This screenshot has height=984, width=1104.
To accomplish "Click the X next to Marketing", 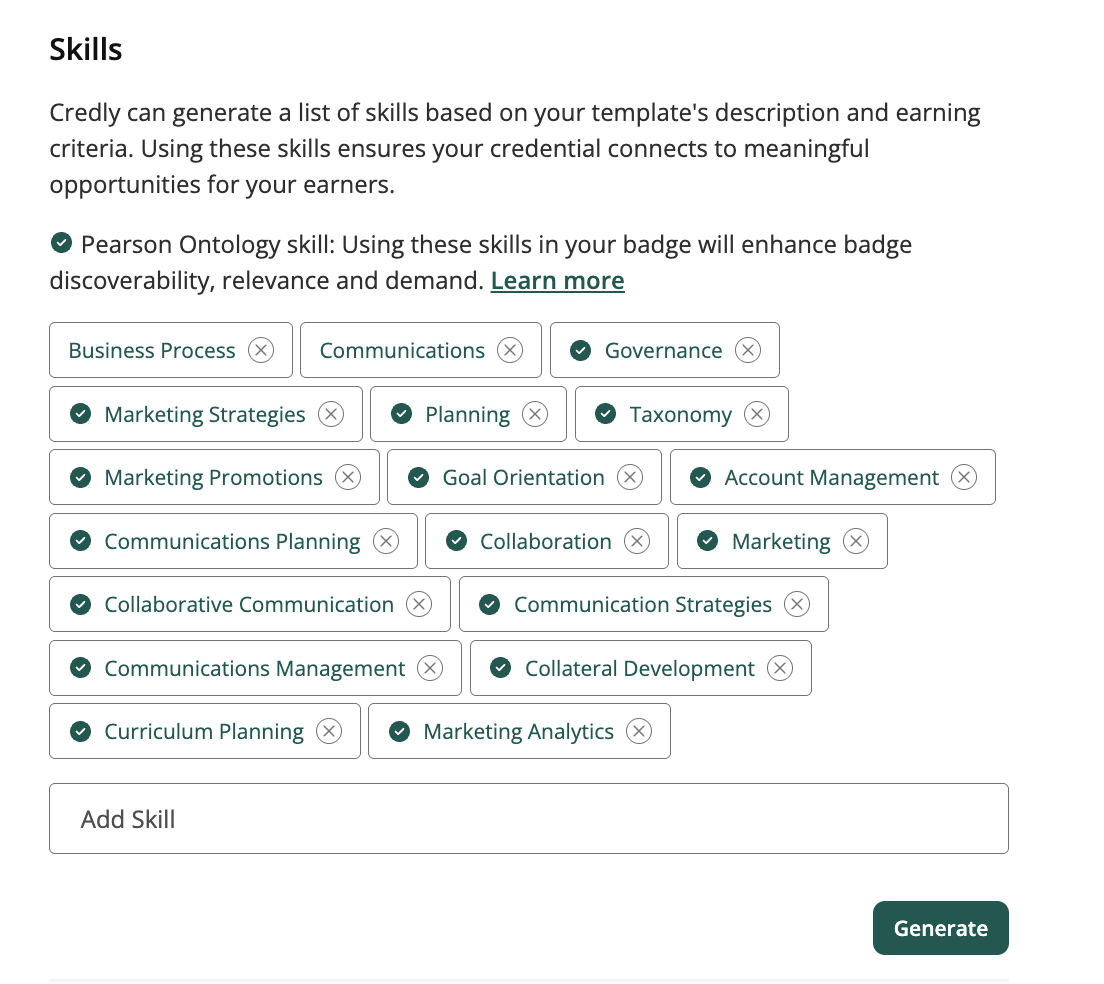I will (x=856, y=541).
